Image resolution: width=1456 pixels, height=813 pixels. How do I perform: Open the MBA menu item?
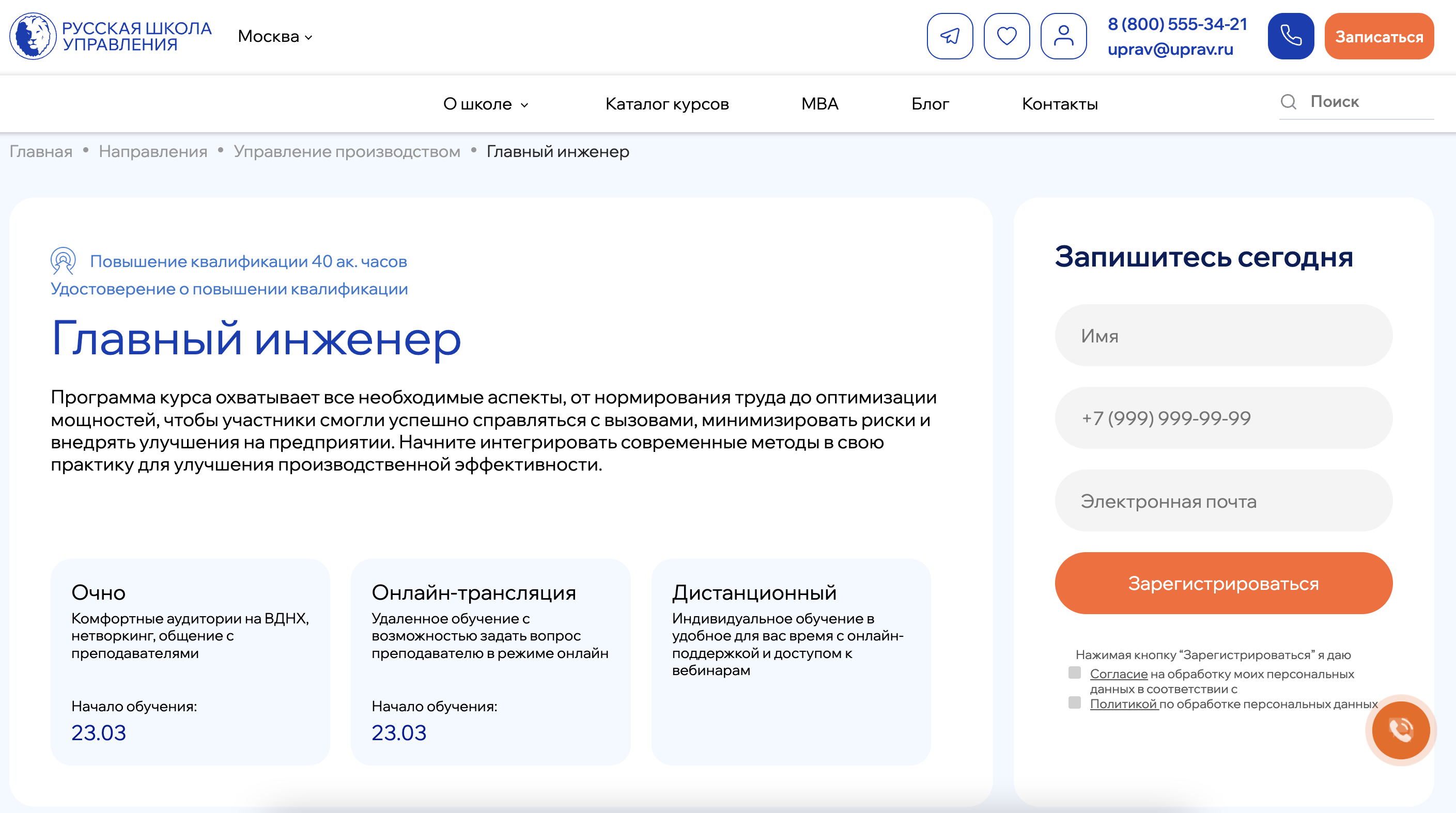point(819,104)
